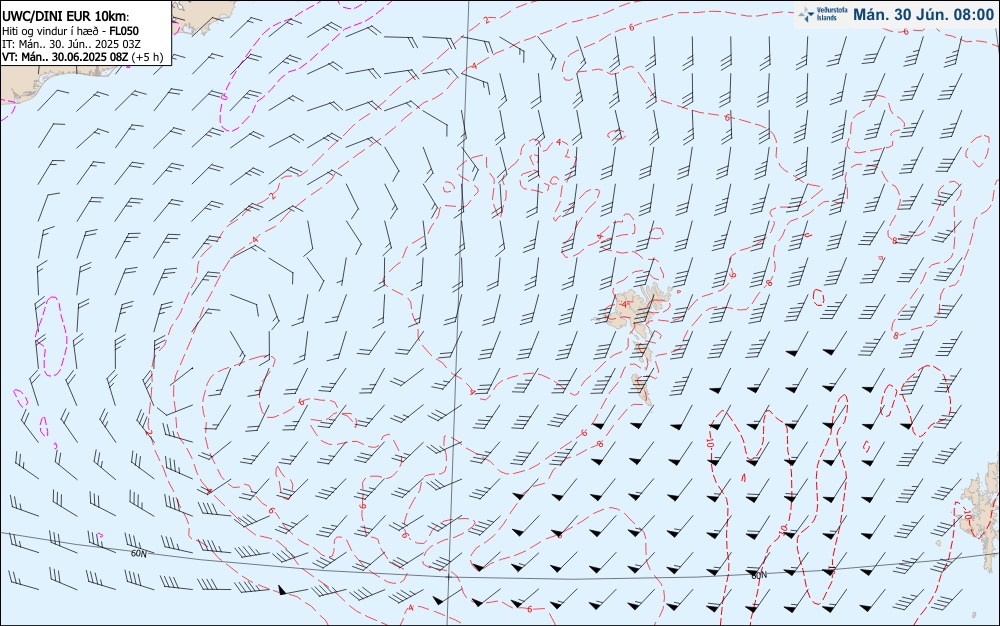
Task: Click the "VT: Mán.. 30.06.2025 08Z (+5 h)" line
Action: pos(82,57)
